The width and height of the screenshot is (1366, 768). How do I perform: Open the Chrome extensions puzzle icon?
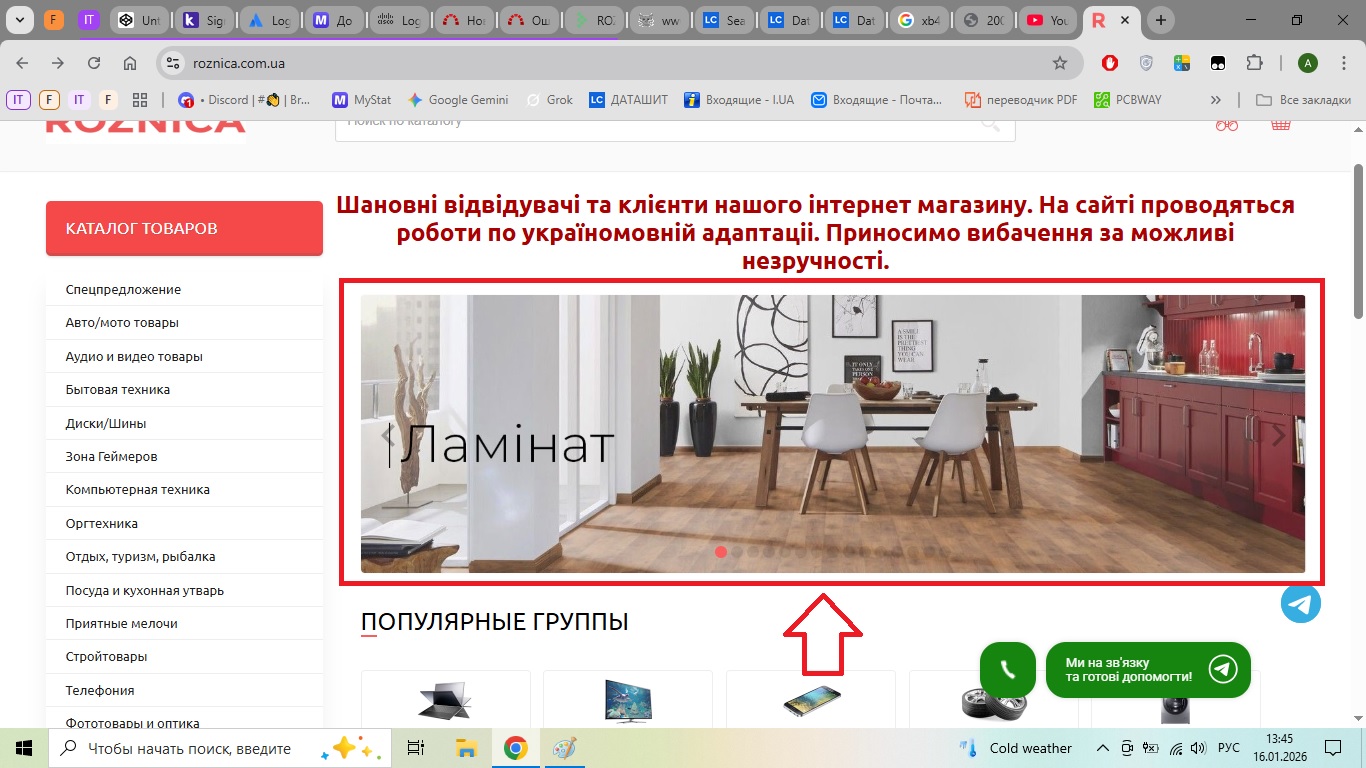click(x=1254, y=63)
